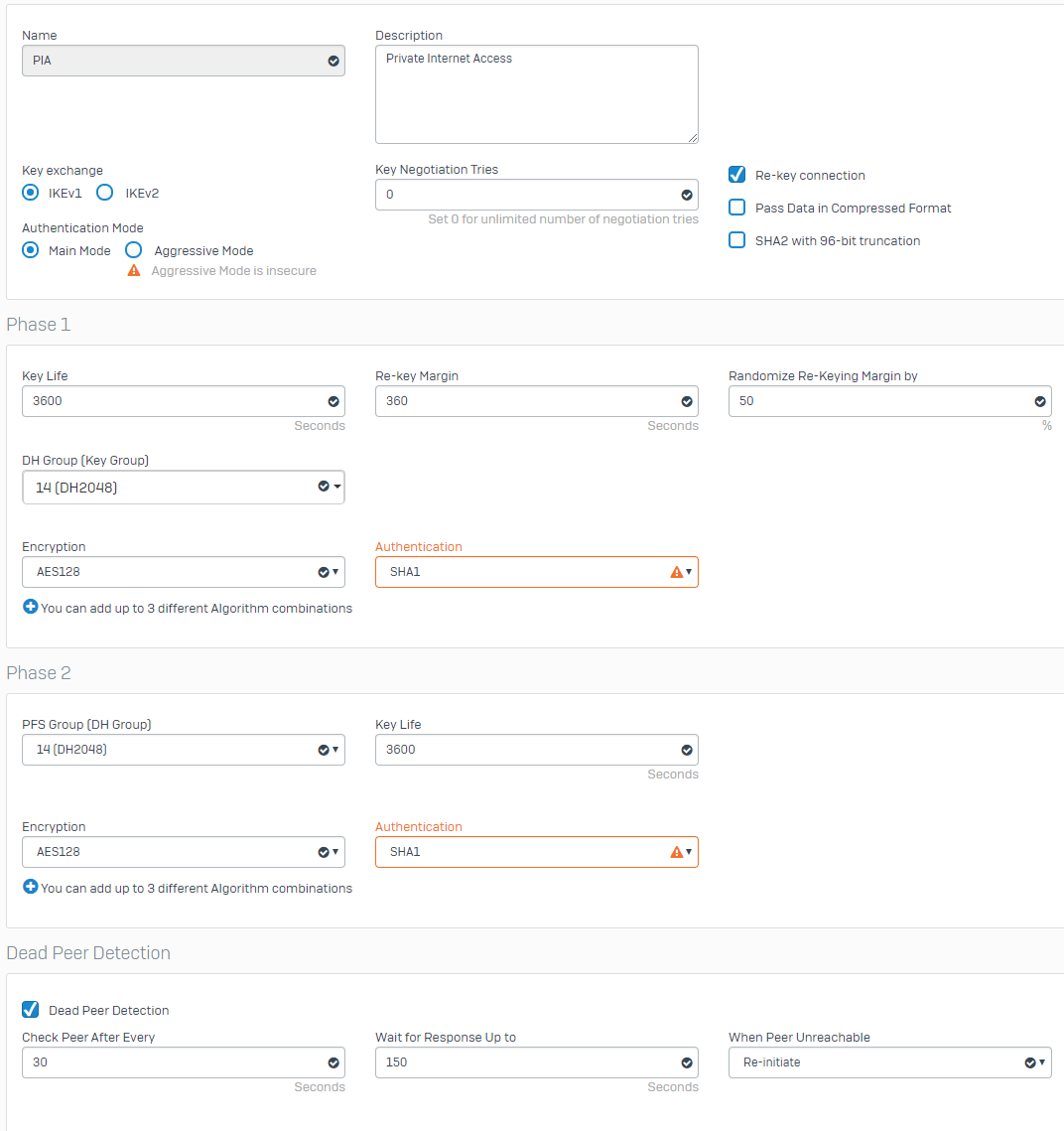The width and height of the screenshot is (1064, 1131).
Task: Open Phase 1 Encryption AES128 dropdown
Action: [x=183, y=572]
